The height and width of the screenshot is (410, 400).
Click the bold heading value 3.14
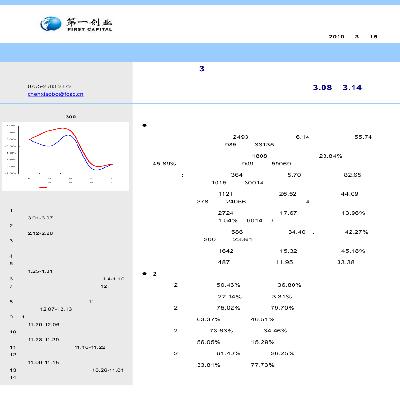[352, 88]
